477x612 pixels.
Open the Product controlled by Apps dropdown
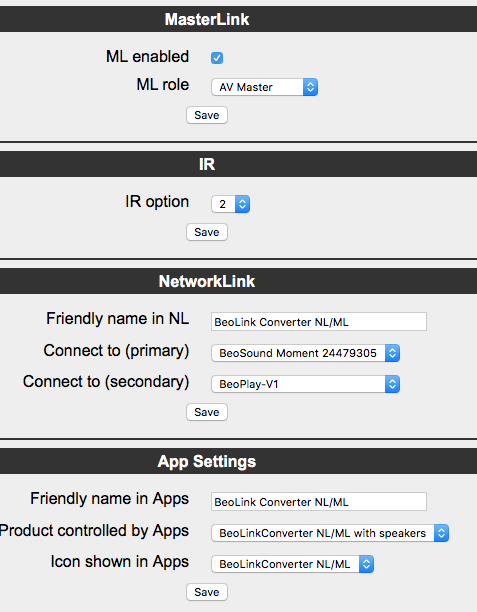click(330, 533)
